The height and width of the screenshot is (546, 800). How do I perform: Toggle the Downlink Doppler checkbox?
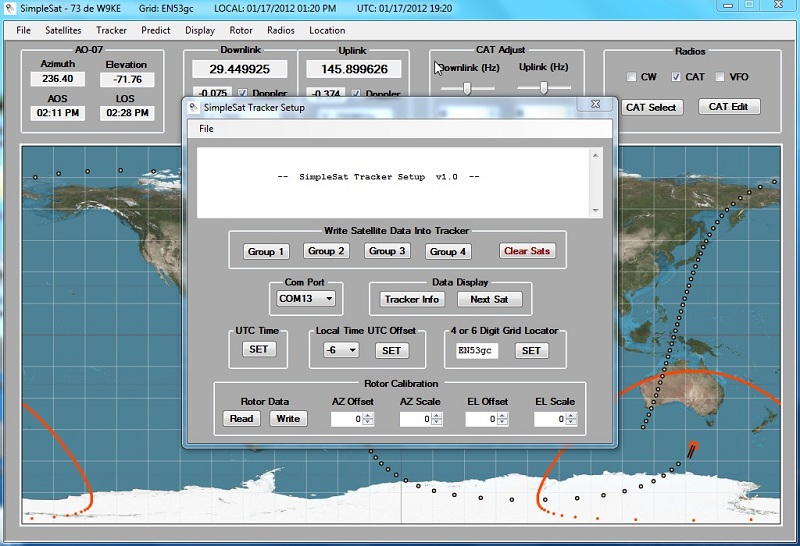[243, 93]
